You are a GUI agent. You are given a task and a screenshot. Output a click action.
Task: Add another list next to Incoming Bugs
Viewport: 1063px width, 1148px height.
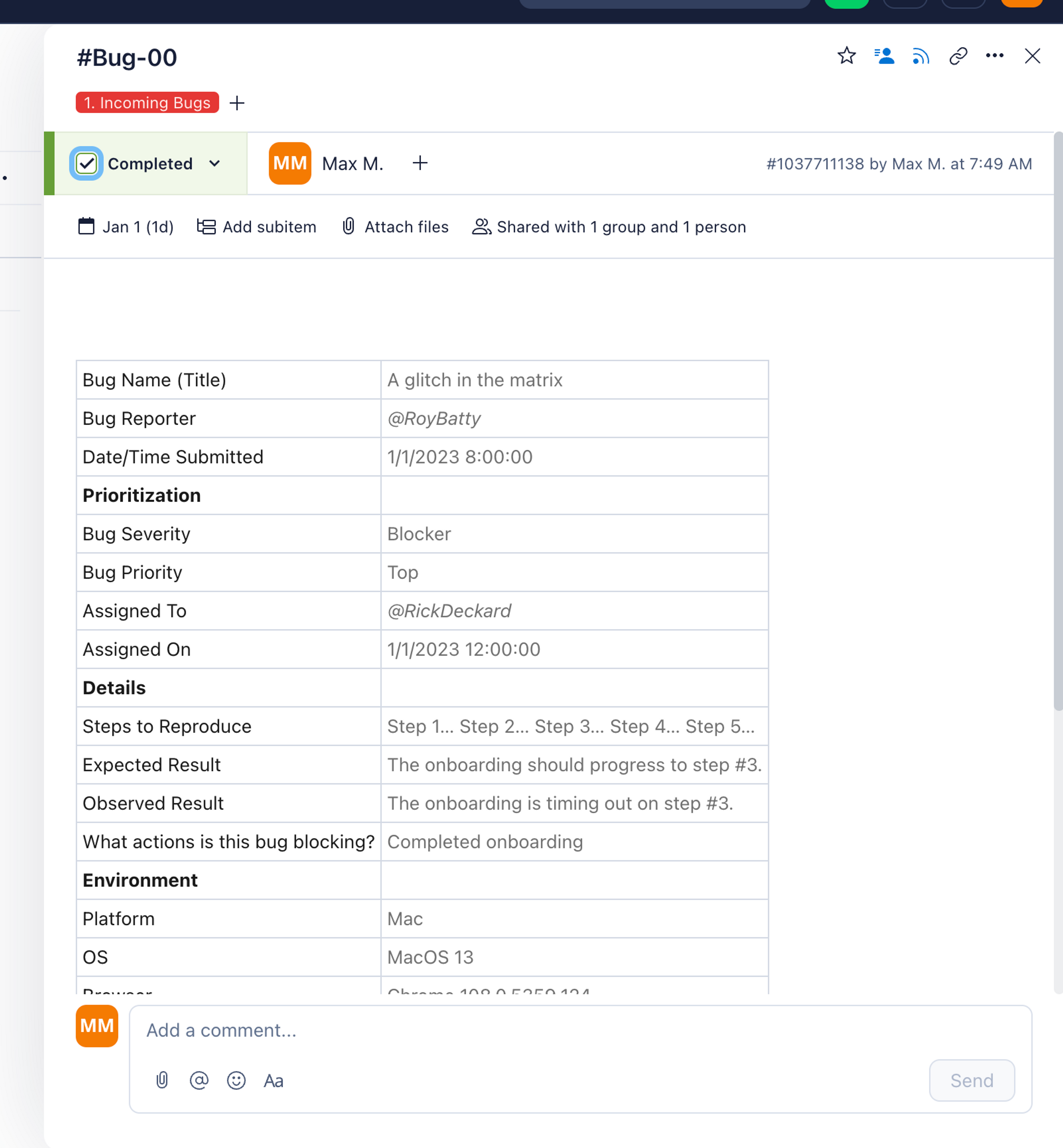click(237, 103)
